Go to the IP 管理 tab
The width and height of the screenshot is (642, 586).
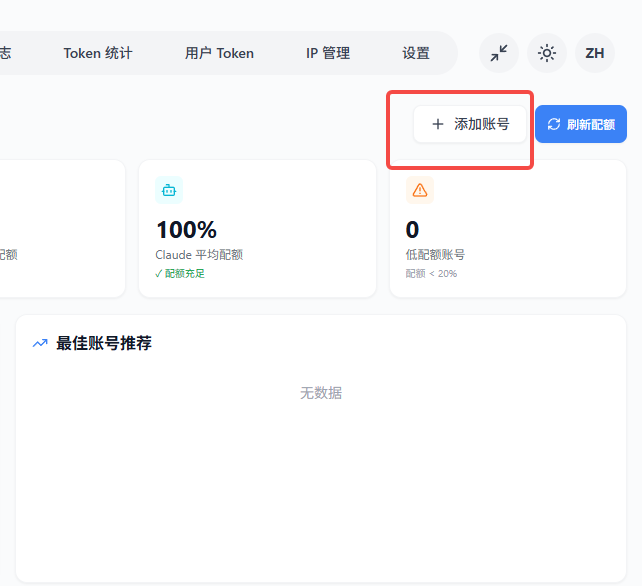click(x=328, y=53)
